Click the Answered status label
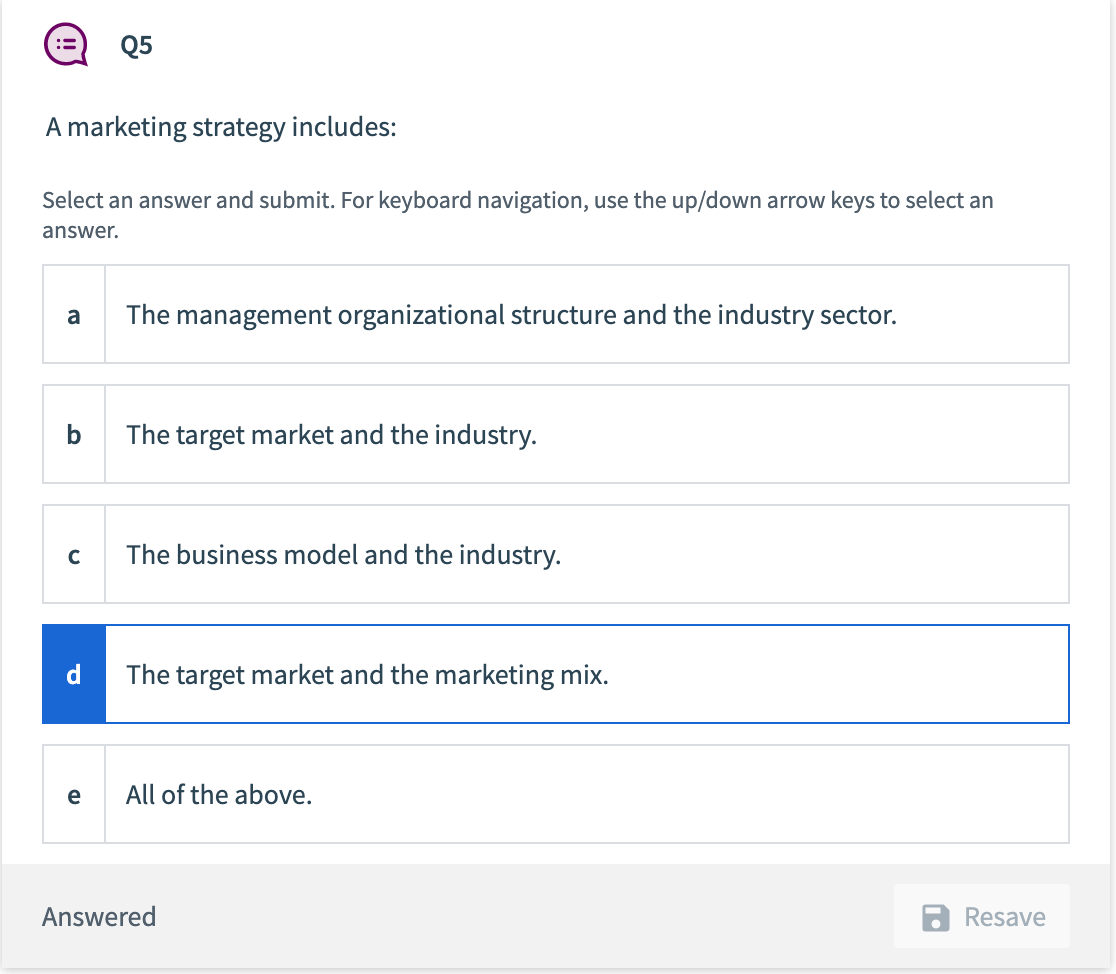This screenshot has width=1116, height=974. click(x=99, y=916)
